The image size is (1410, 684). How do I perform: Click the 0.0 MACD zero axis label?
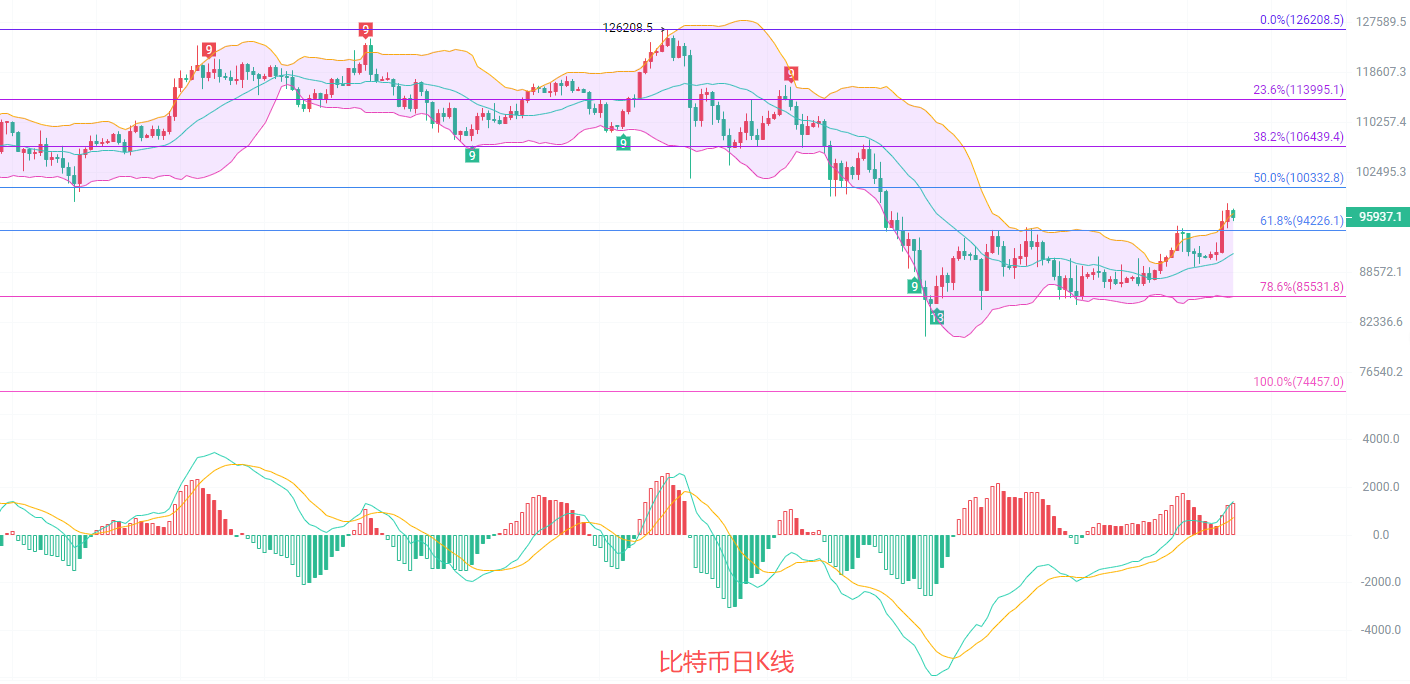(x=1380, y=535)
